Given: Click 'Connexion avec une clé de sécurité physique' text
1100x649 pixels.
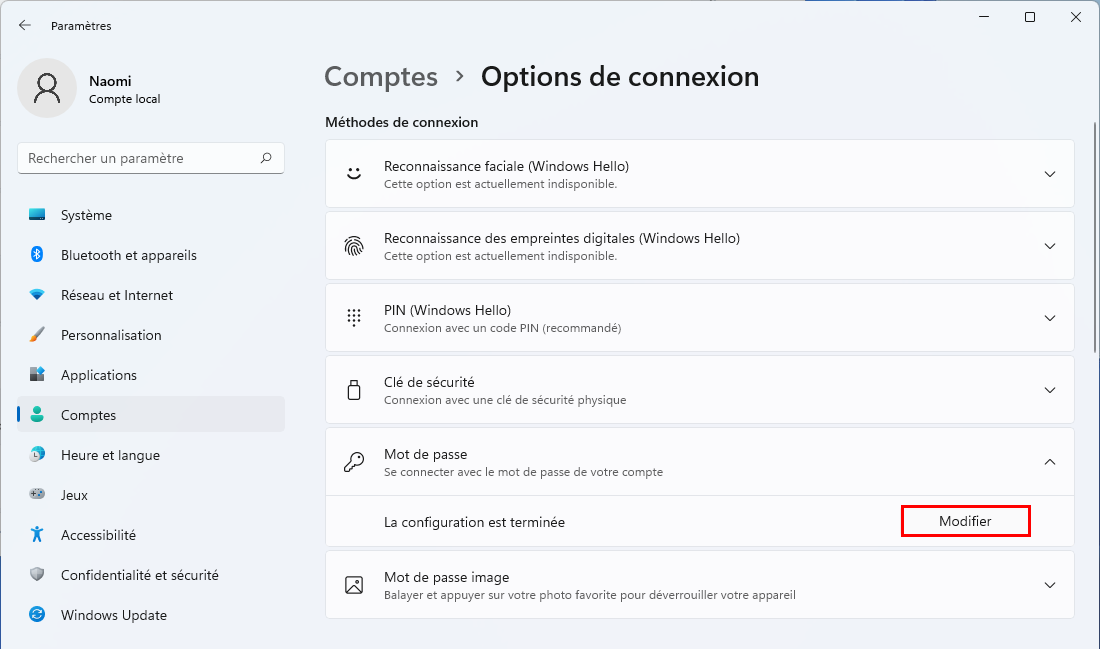Looking at the screenshot, I should click(x=505, y=400).
